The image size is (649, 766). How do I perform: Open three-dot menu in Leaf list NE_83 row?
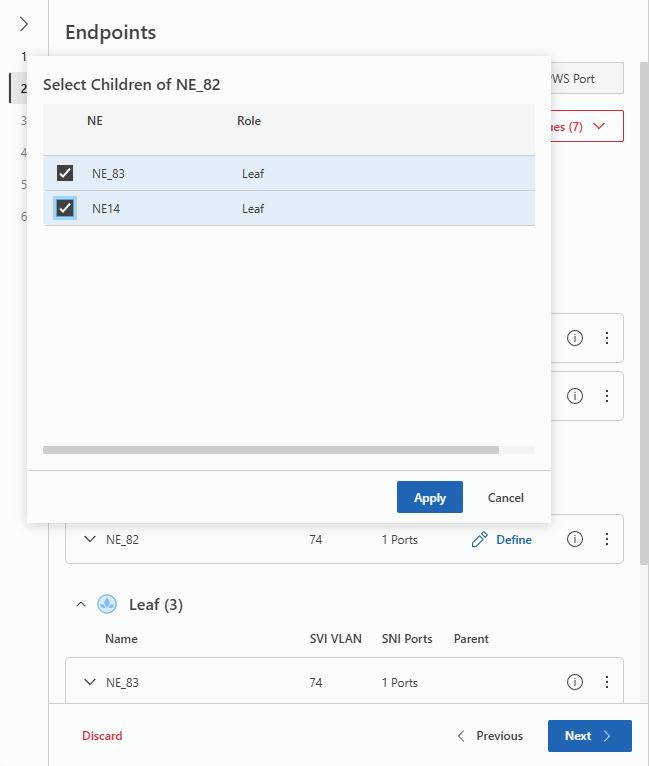click(x=606, y=683)
